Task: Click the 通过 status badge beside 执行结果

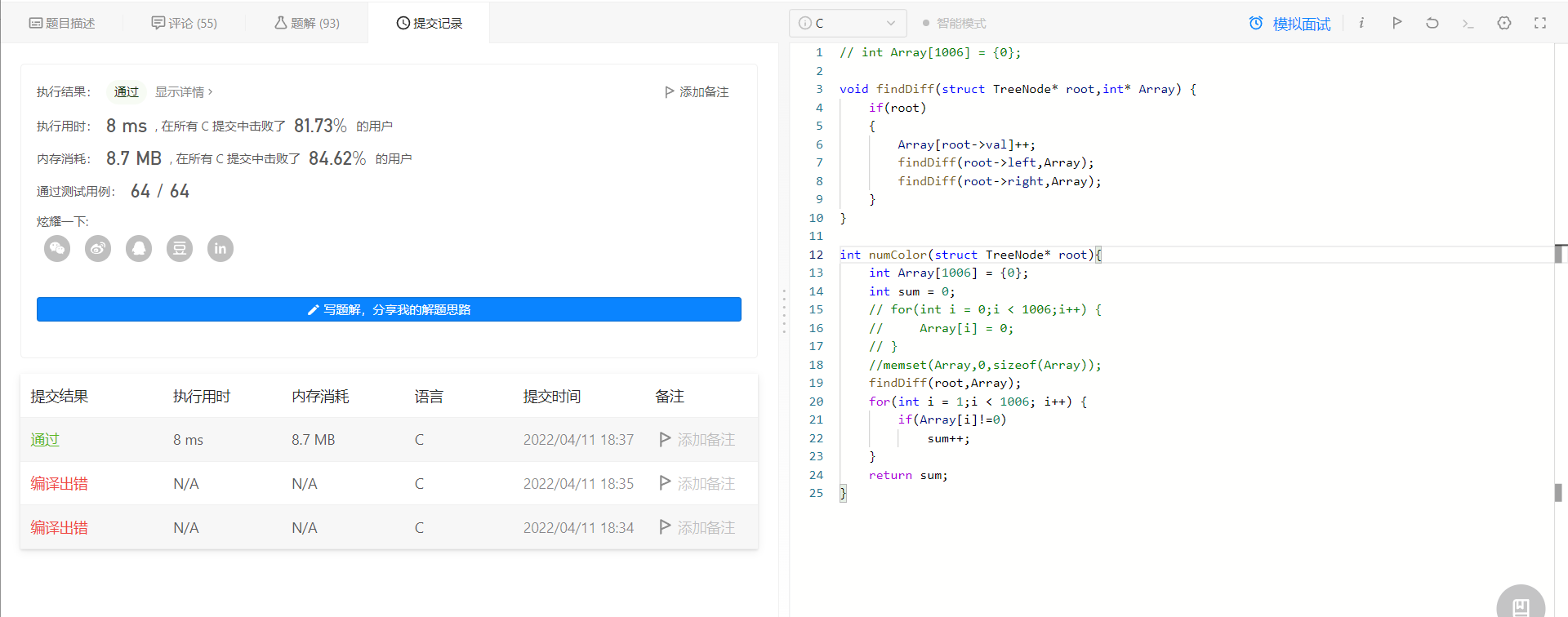Action: pos(127,91)
